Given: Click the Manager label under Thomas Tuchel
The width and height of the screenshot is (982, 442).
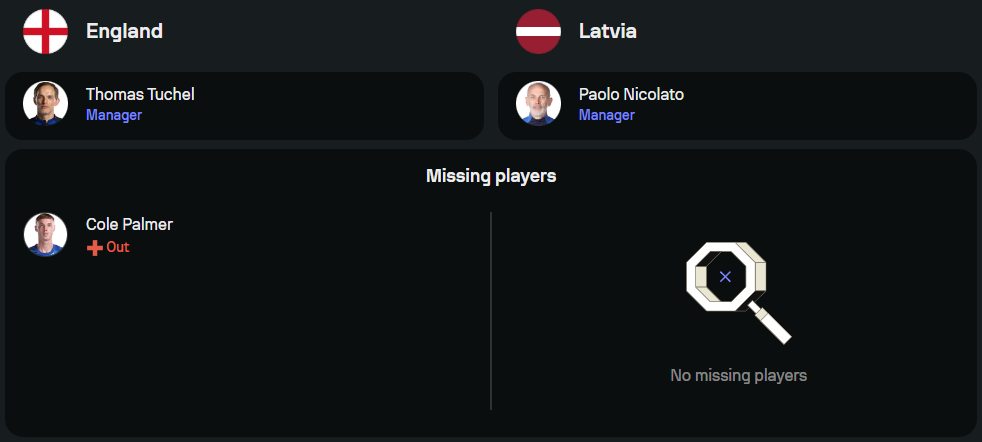Looking at the screenshot, I should coord(114,115).
